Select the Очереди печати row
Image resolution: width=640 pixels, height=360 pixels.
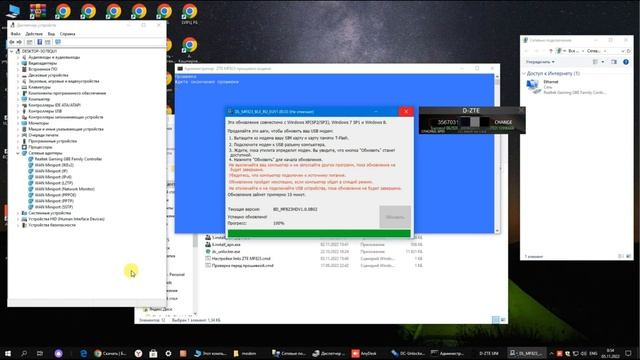coord(43,135)
